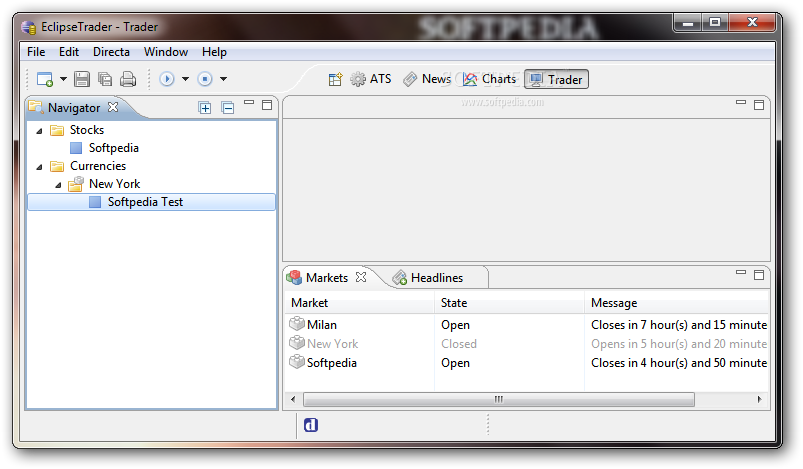Select the Softpedia market row
The width and height of the screenshot is (803, 469).
[526, 363]
